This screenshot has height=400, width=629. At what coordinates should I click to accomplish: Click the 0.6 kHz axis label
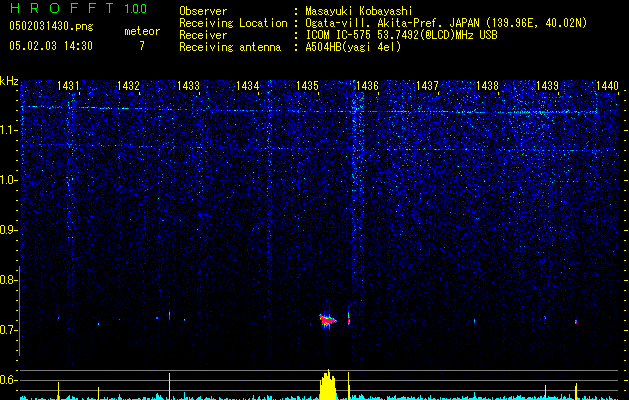tap(8, 380)
